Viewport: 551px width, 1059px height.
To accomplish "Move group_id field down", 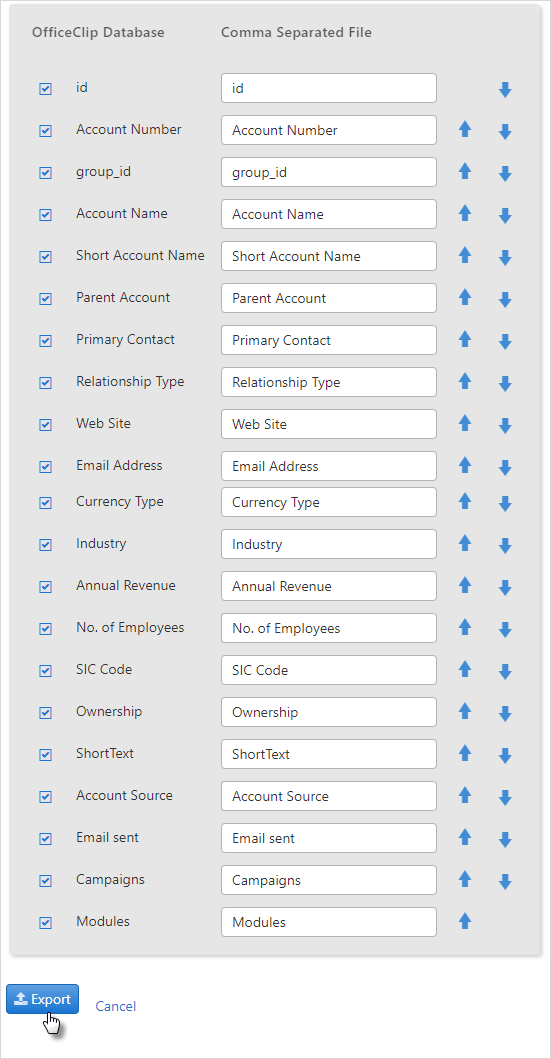I will click(x=505, y=174).
